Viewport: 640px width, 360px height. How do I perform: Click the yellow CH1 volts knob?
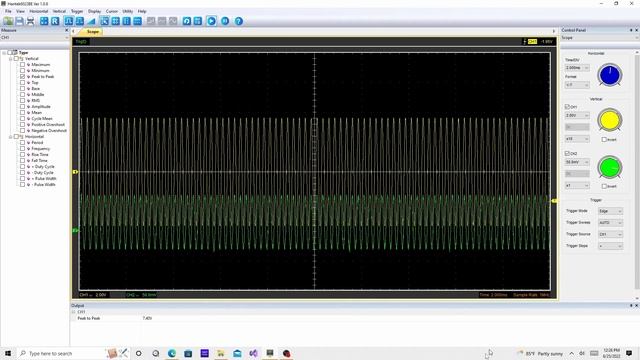[x=610, y=120]
